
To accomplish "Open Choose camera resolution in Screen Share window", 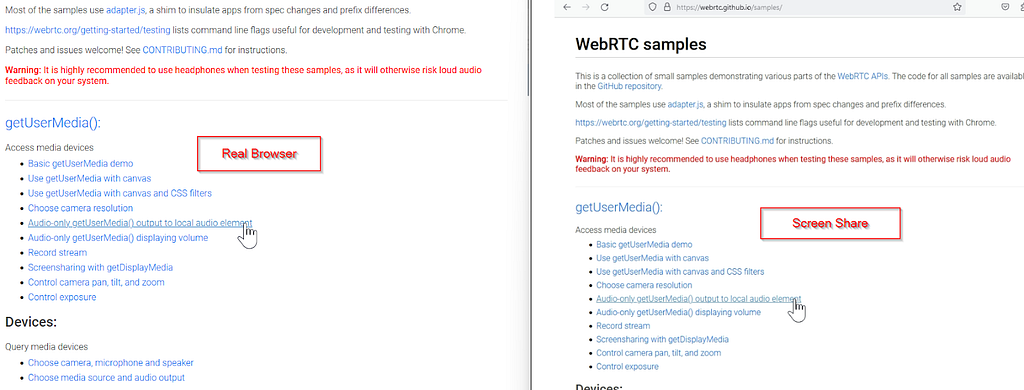I will (644, 285).
